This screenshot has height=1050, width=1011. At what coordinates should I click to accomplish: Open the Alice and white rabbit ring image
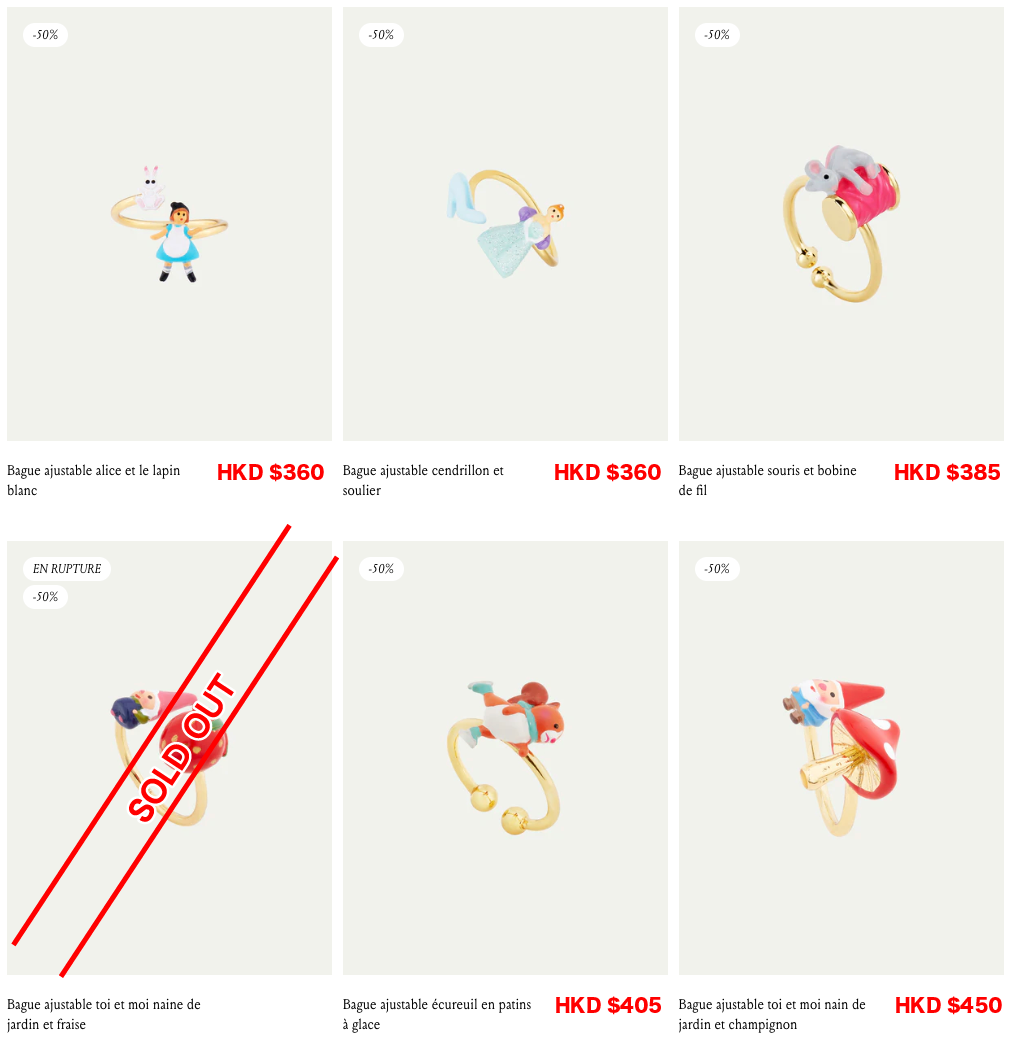click(169, 224)
